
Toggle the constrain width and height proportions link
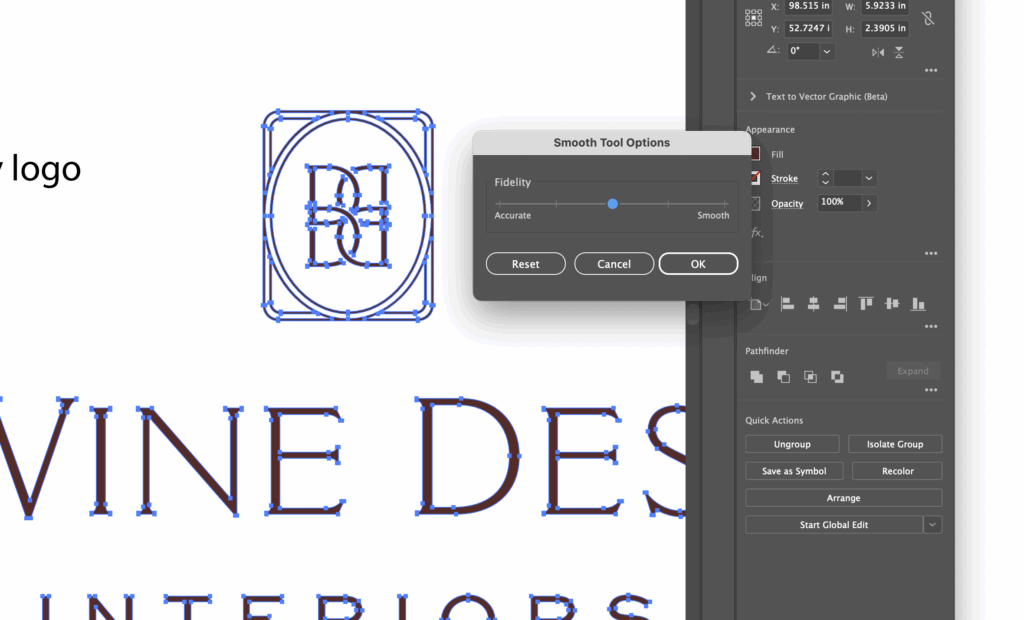pyautogui.click(x=928, y=18)
